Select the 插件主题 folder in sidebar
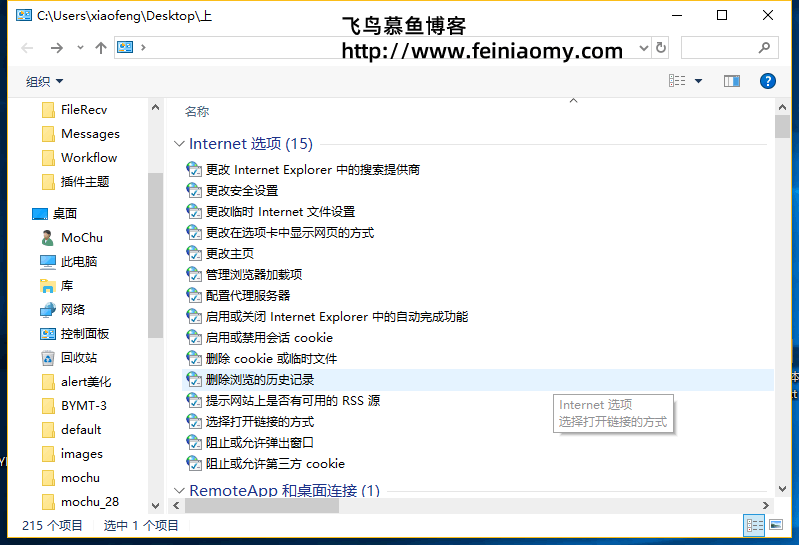Screen dimensions: 799x545 tap(75, 181)
